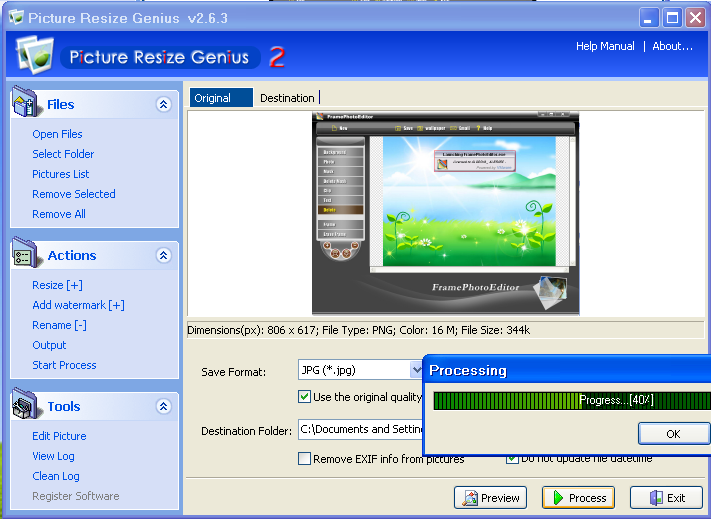Click the Process button
The width and height of the screenshot is (711, 519).
[x=578, y=498]
